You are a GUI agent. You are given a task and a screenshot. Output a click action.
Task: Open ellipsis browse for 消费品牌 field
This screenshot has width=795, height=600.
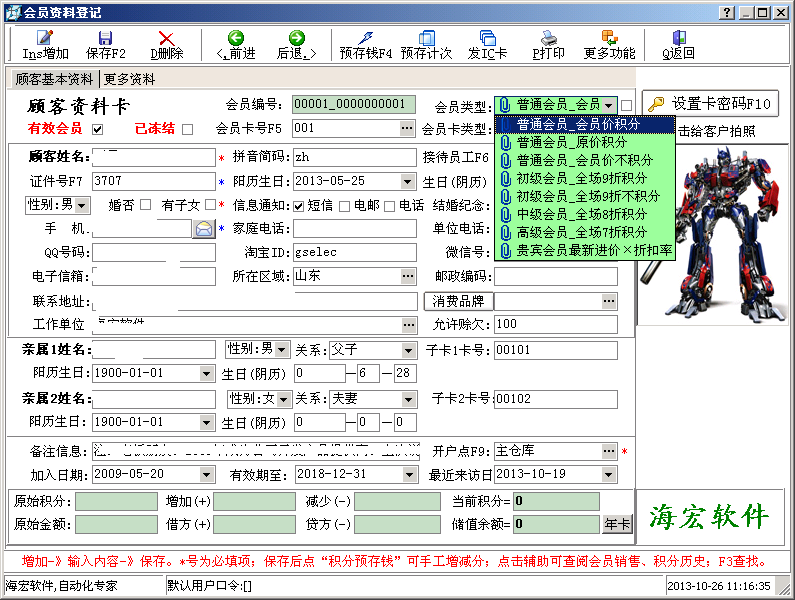[609, 301]
